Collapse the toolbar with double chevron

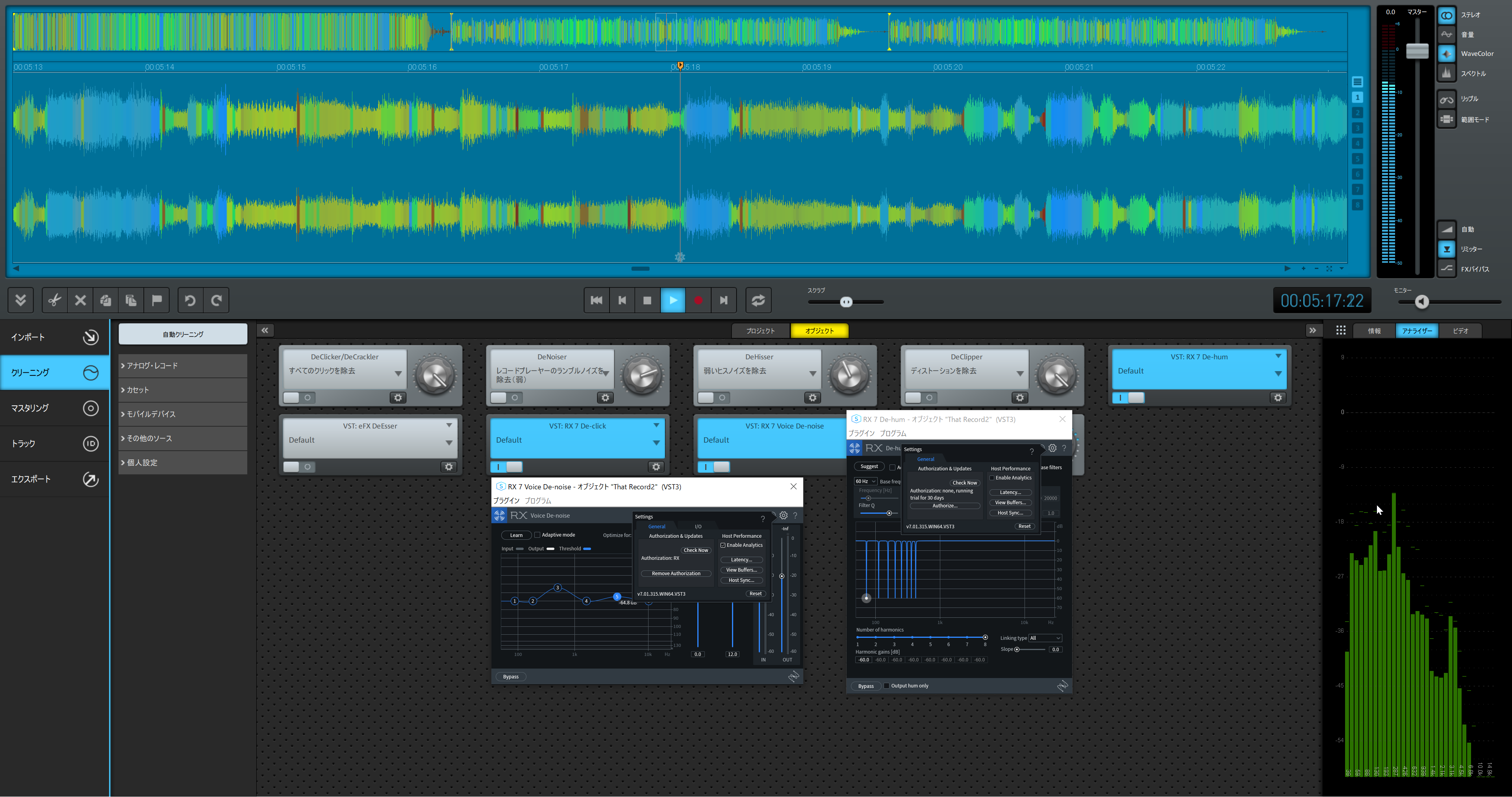[x=20, y=300]
